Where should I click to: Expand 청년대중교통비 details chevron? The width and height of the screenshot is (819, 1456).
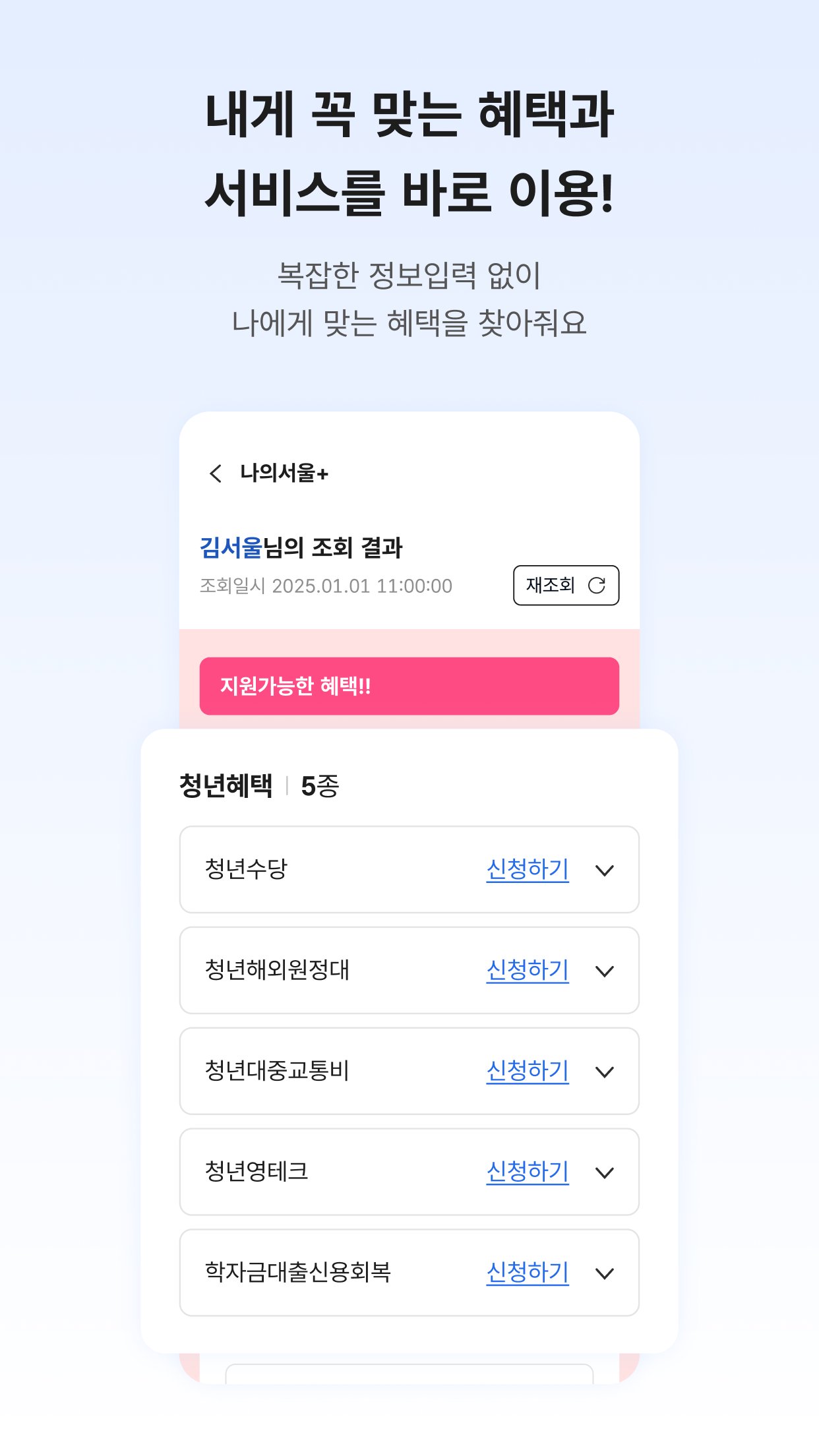tap(604, 1072)
